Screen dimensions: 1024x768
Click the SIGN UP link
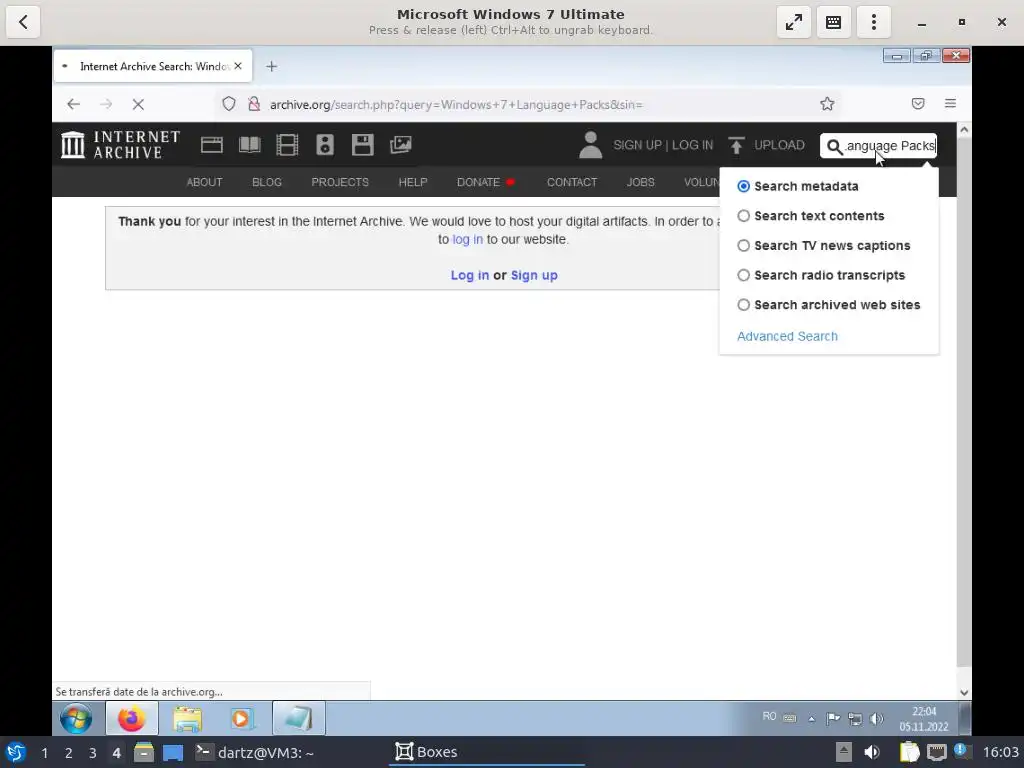(x=637, y=145)
